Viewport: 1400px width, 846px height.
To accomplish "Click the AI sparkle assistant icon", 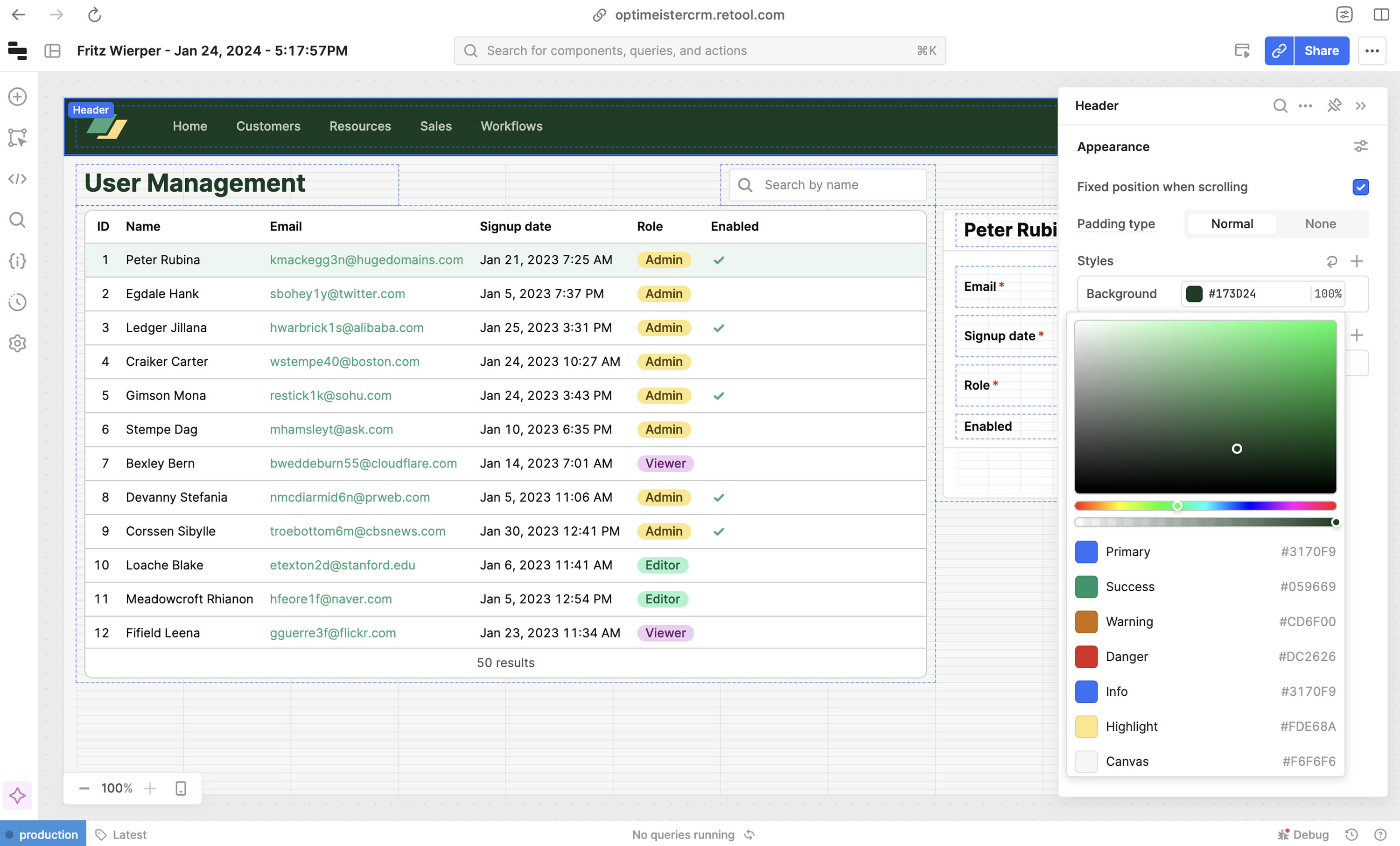I will click(18, 795).
